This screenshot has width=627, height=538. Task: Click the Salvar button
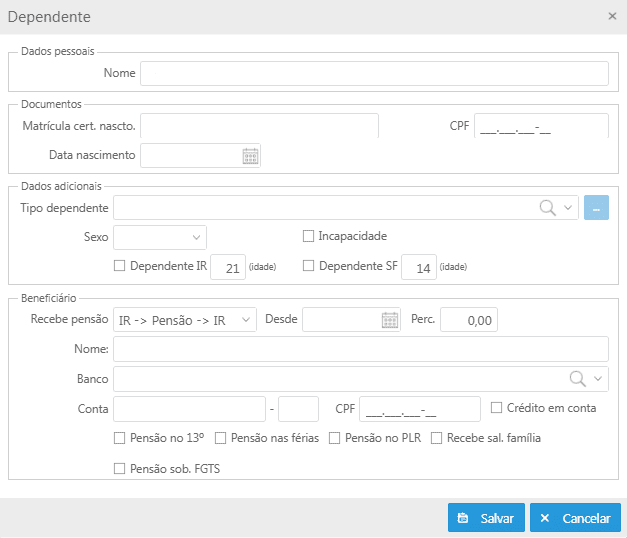click(x=486, y=518)
